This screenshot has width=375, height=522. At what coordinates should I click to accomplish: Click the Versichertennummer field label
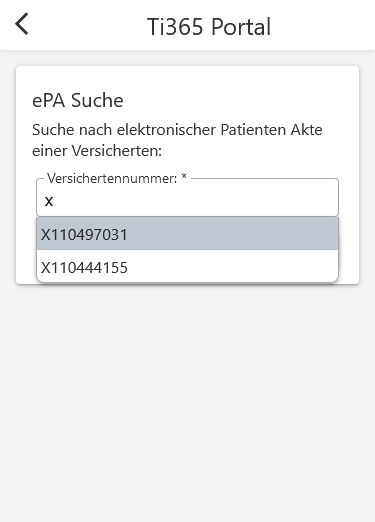click(x=112, y=179)
